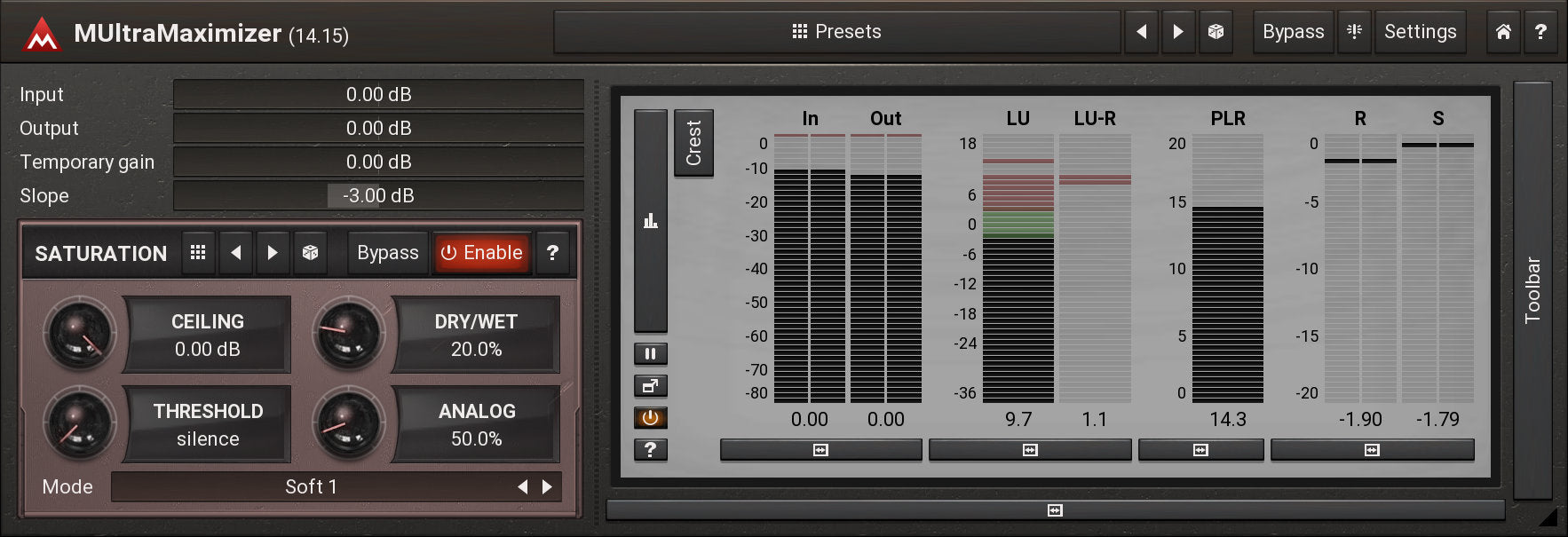Toggle the main Bypass in the top bar

(1293, 32)
